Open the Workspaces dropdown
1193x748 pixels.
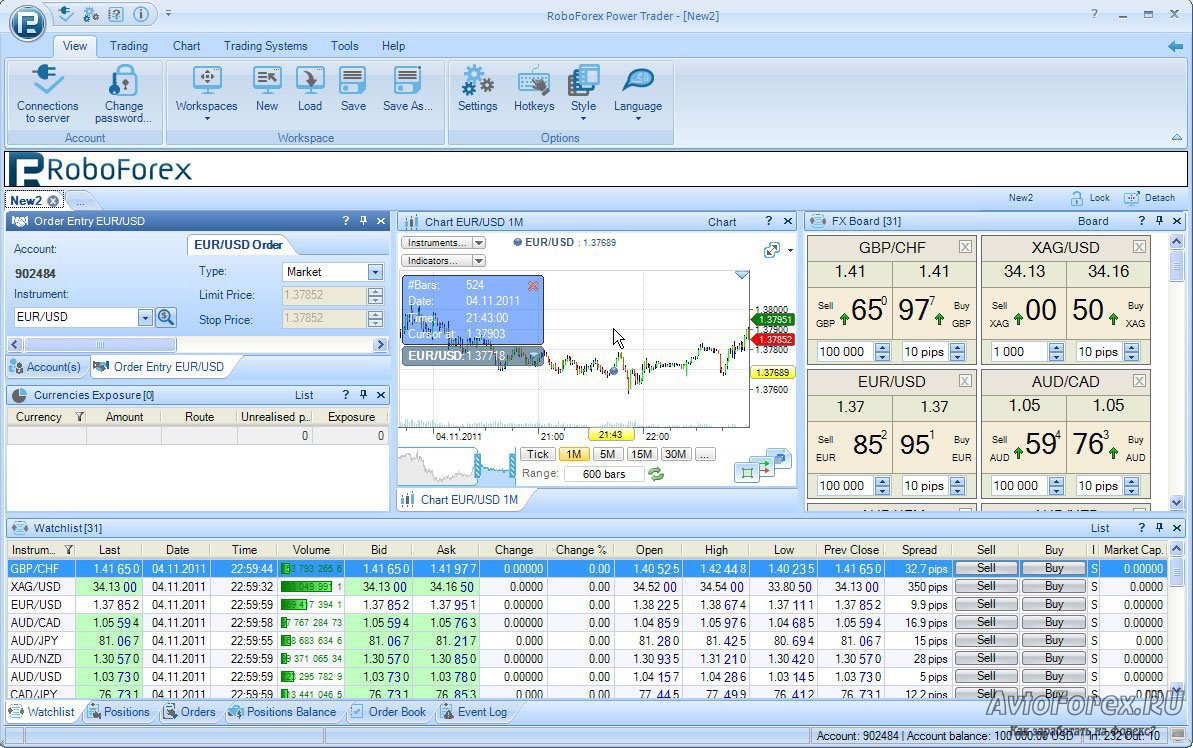click(x=207, y=94)
